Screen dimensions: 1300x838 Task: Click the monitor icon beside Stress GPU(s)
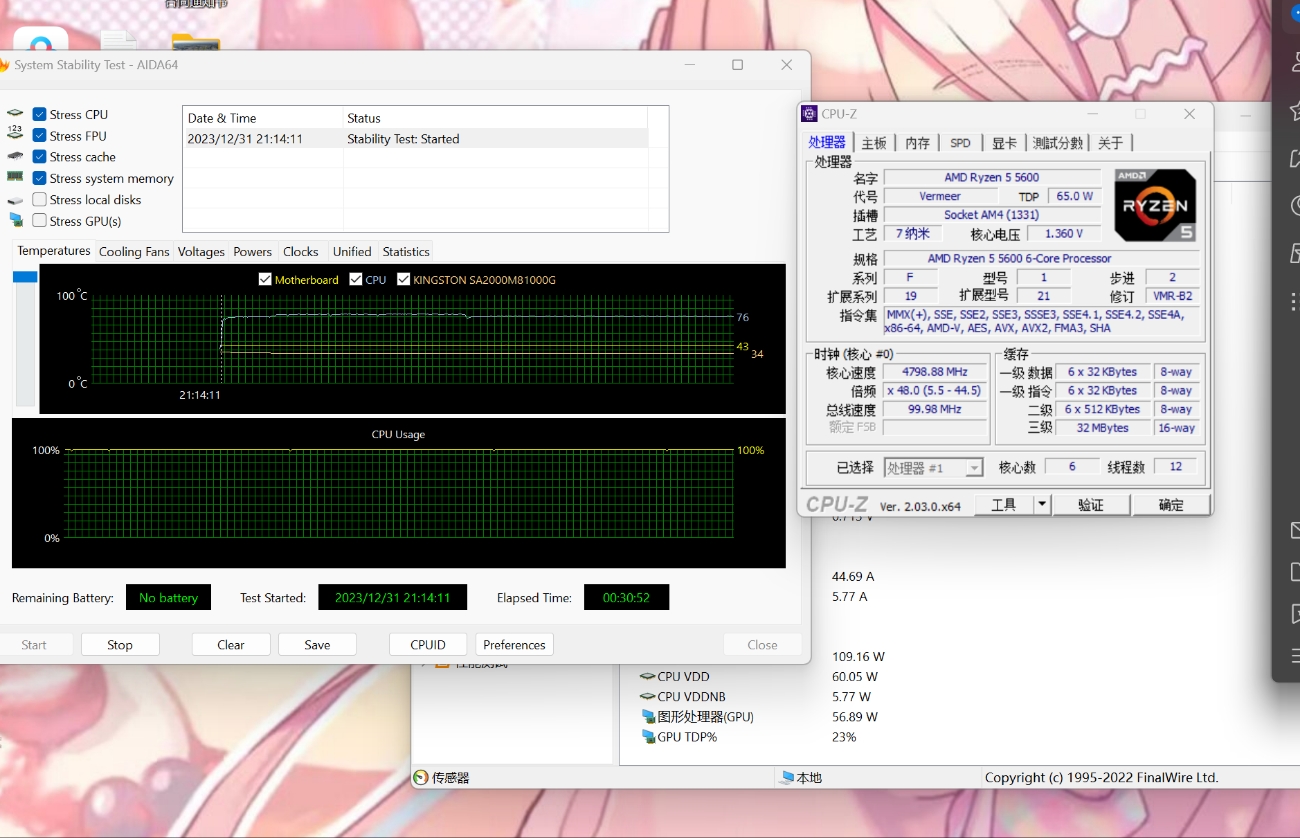coord(15,220)
